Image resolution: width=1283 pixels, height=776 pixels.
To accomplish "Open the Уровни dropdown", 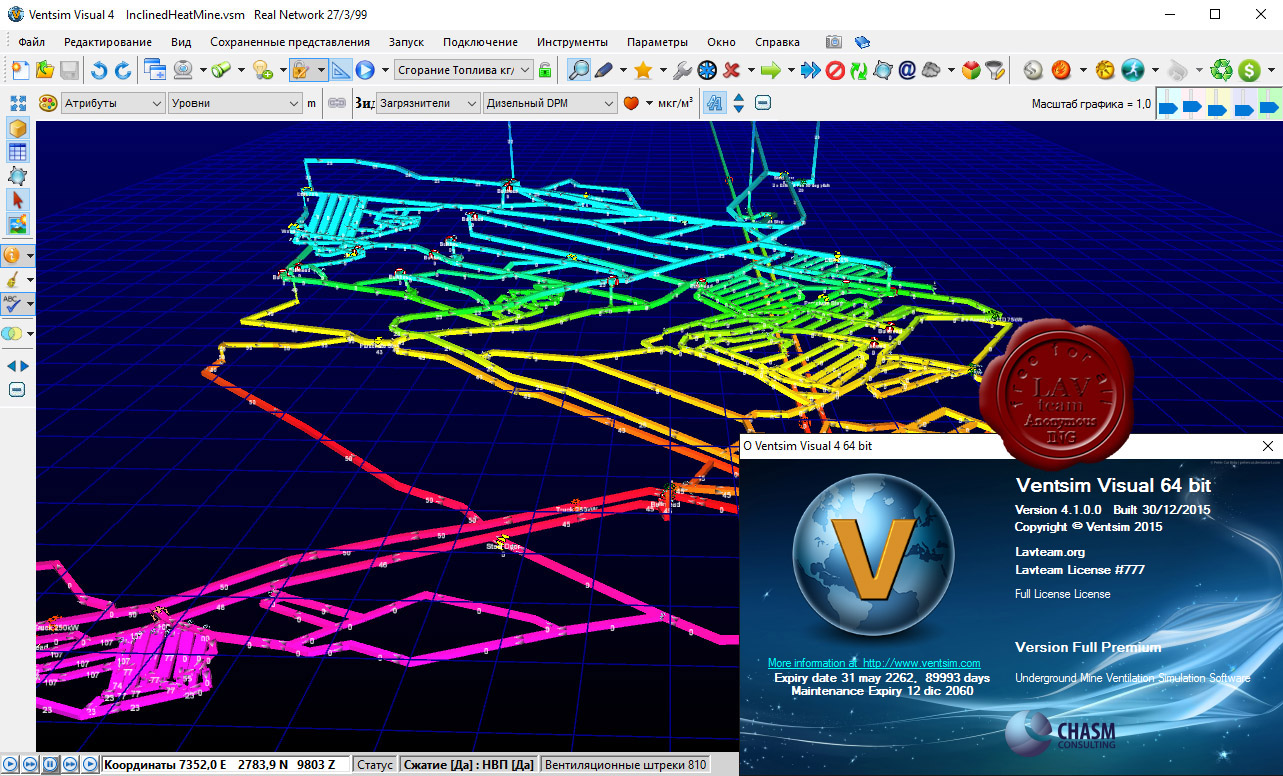I will tap(235, 103).
